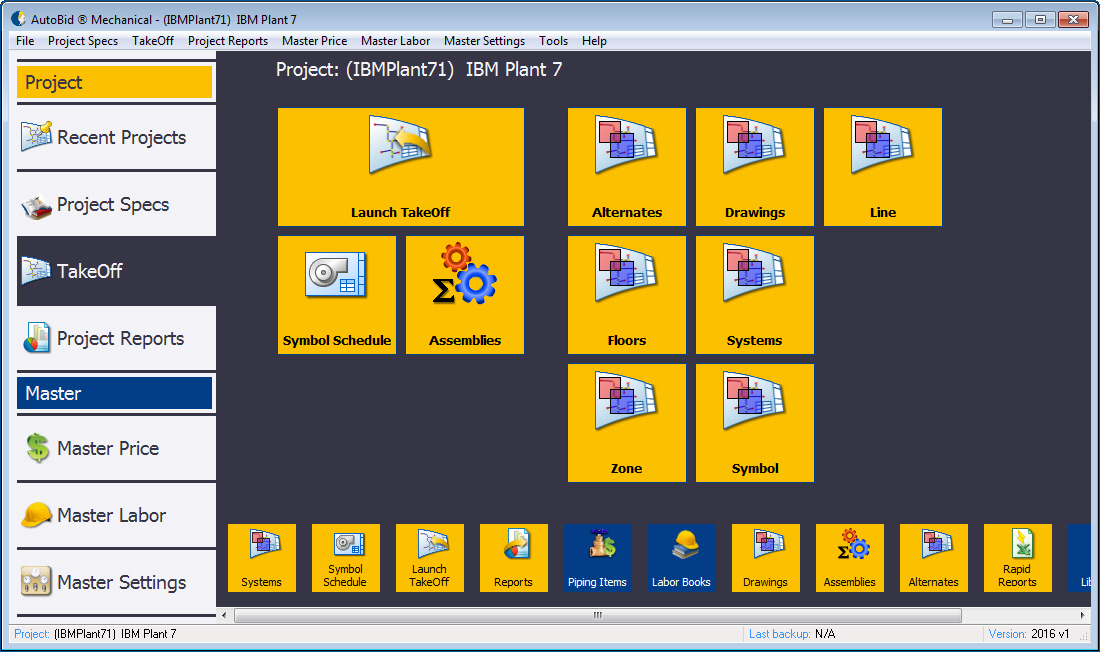Viewport: 1100px width, 652px height.
Task: Open Reports from the bottom toolbar
Action: (x=513, y=557)
